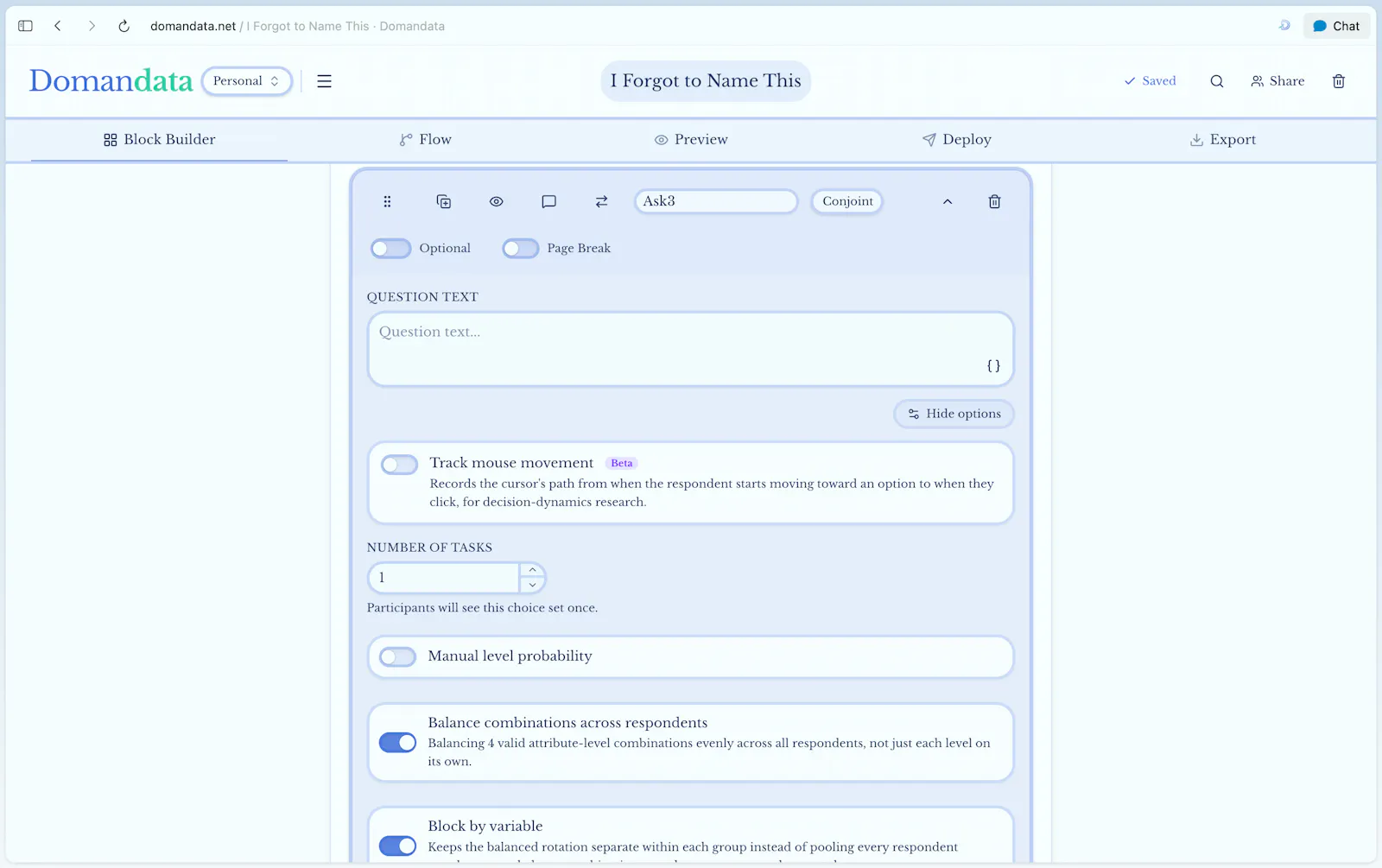The height and width of the screenshot is (868, 1382).
Task: Disable Block by variable
Action: (397, 846)
